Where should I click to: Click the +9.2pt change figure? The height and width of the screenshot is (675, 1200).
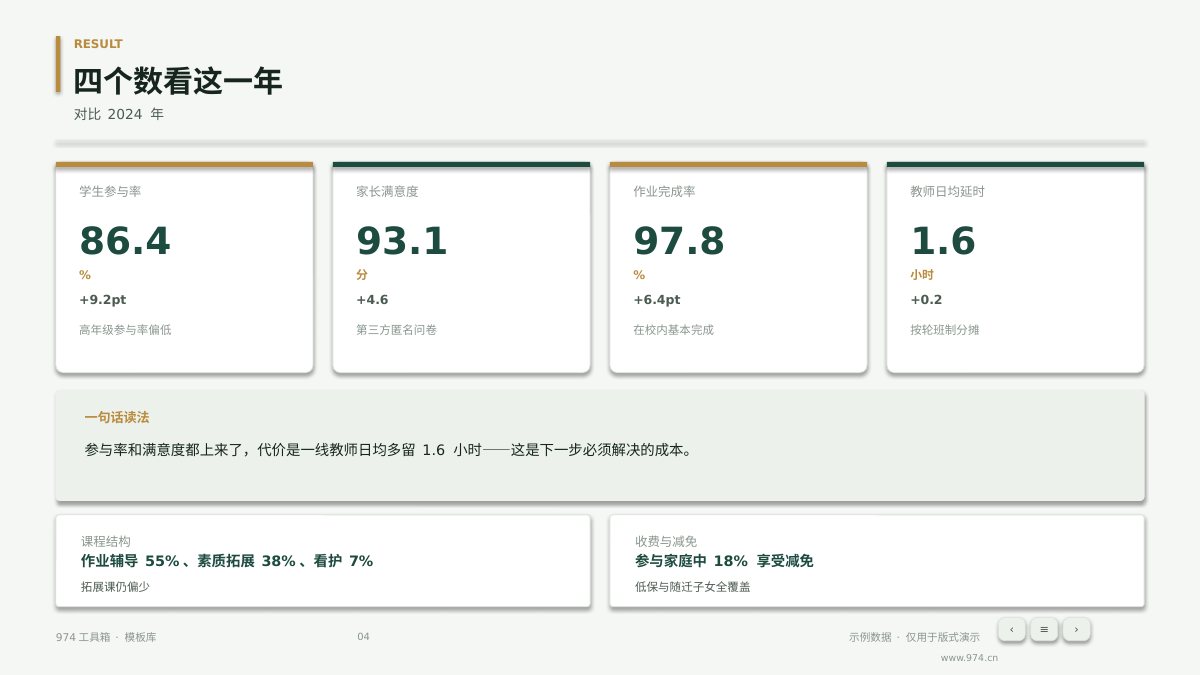(103, 300)
